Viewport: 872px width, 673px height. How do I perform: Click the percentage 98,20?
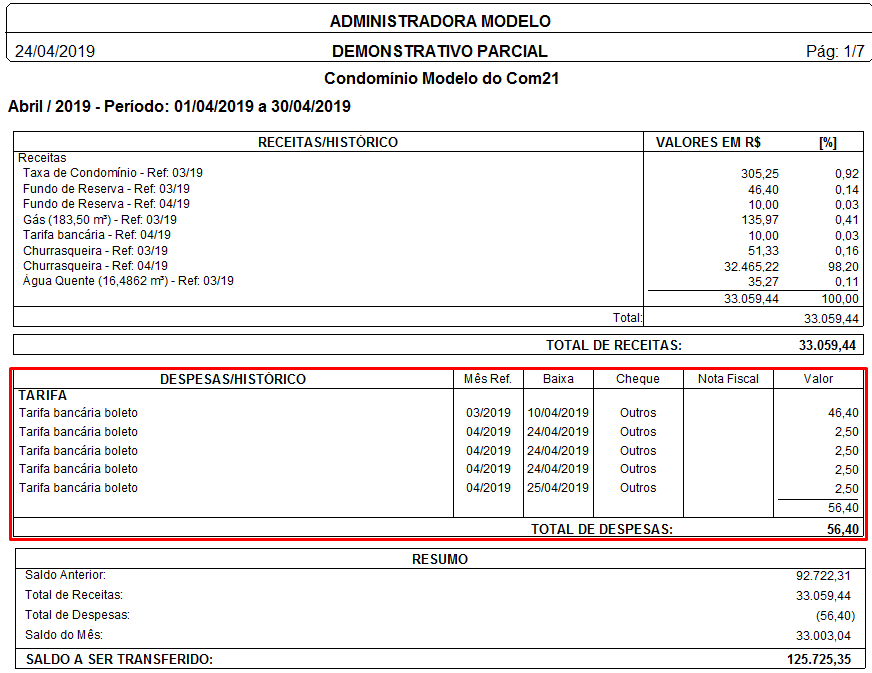tap(843, 267)
